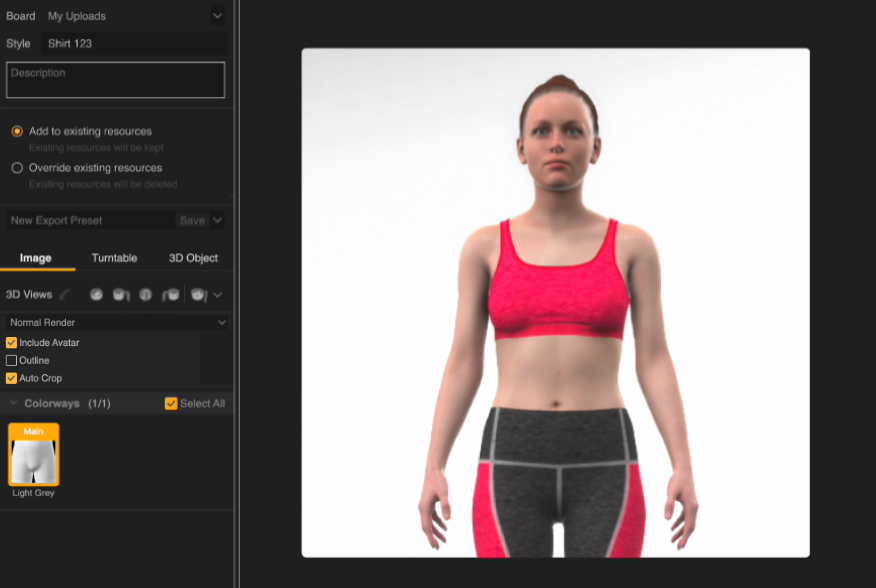Uncheck the Include Avatar checkbox
876x588 pixels.
pyautogui.click(x=12, y=343)
